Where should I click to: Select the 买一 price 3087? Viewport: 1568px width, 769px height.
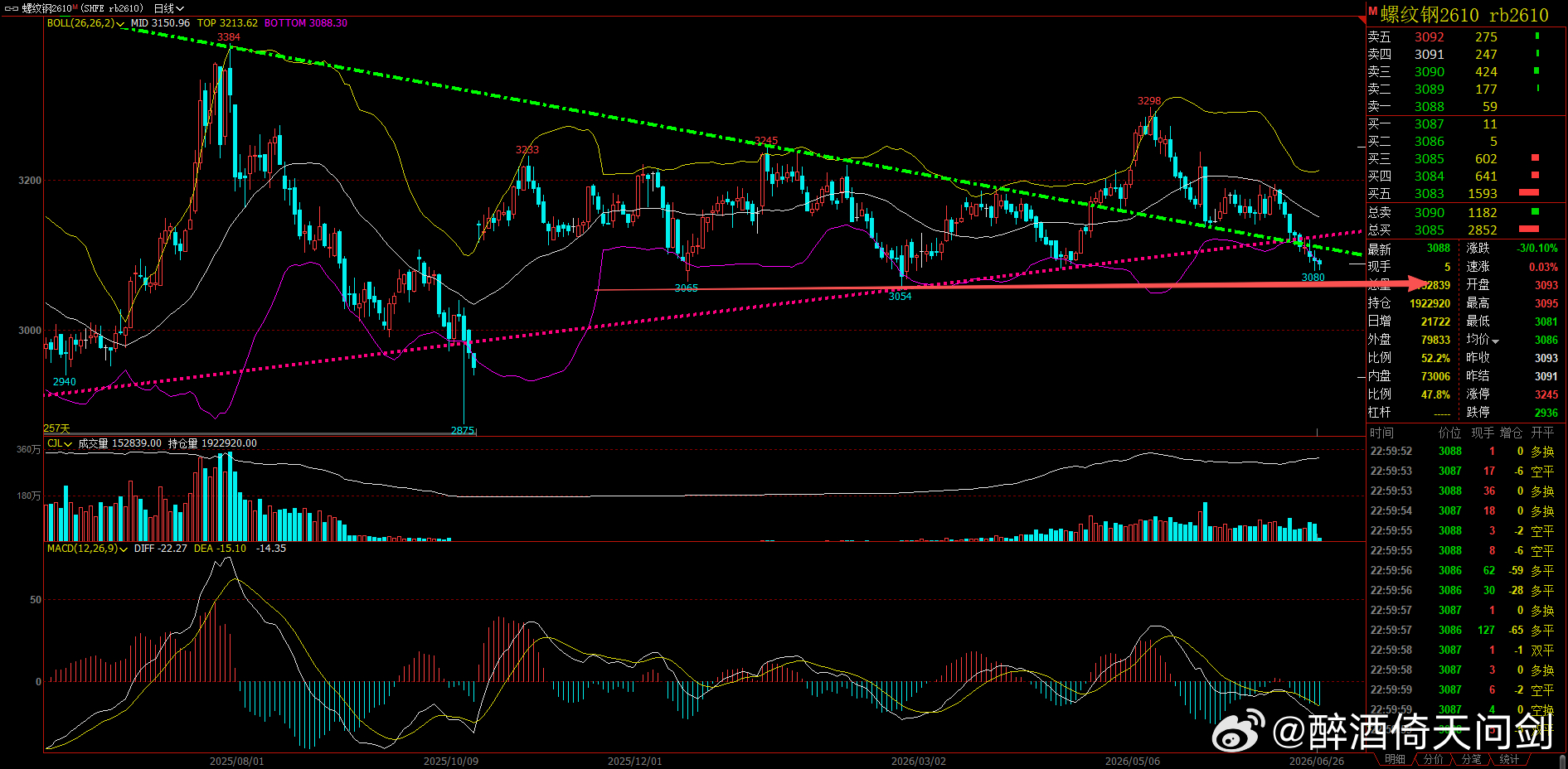click(1430, 124)
